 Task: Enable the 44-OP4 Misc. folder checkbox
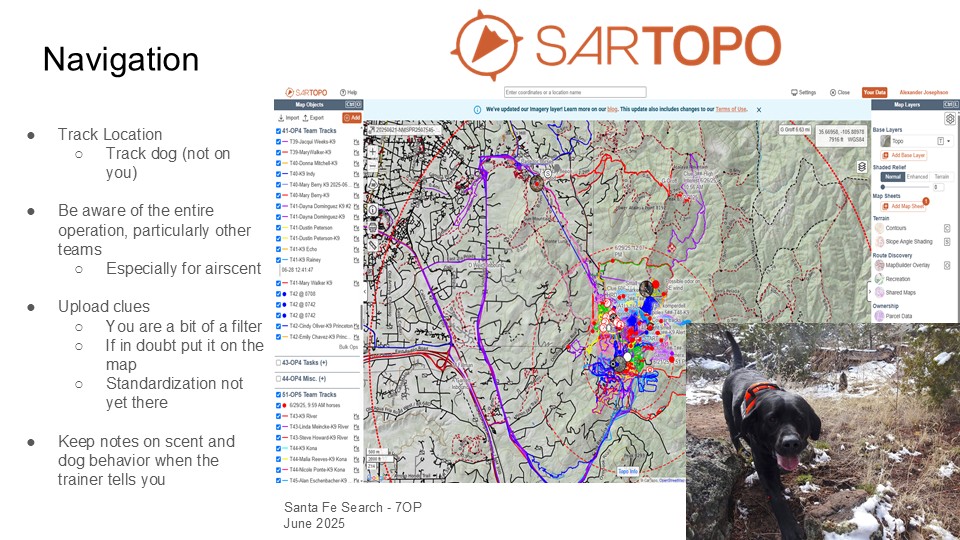tap(279, 378)
